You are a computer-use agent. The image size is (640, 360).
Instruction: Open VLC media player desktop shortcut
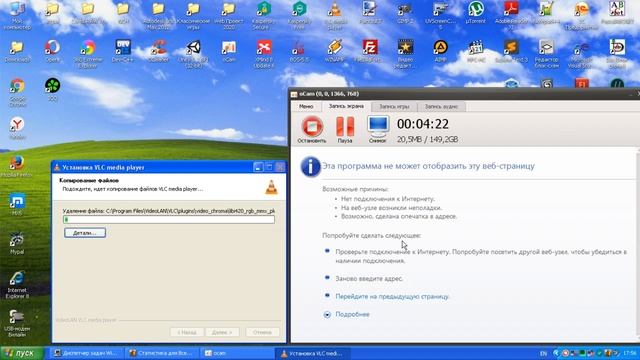335,16
